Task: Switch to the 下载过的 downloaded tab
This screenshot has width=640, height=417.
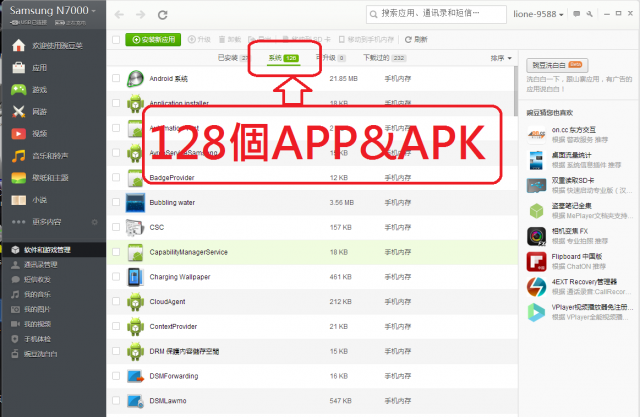Action: 384,58
